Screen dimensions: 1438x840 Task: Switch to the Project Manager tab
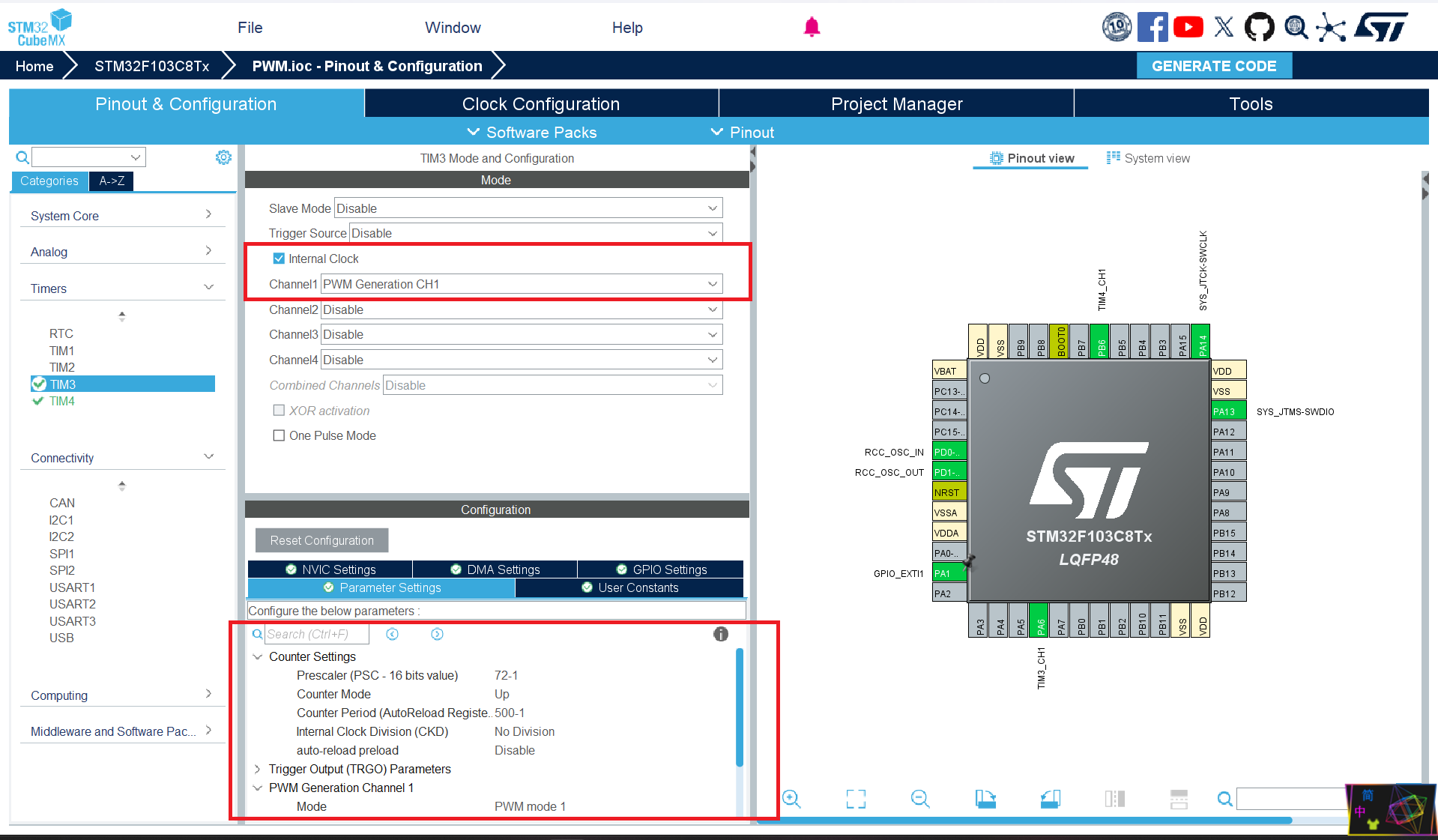(x=897, y=103)
